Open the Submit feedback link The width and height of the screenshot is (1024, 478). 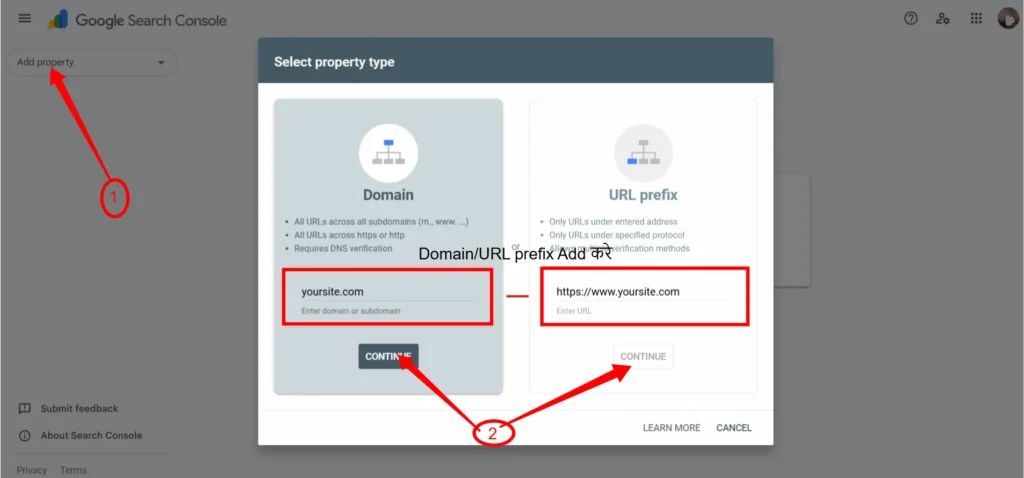79,409
